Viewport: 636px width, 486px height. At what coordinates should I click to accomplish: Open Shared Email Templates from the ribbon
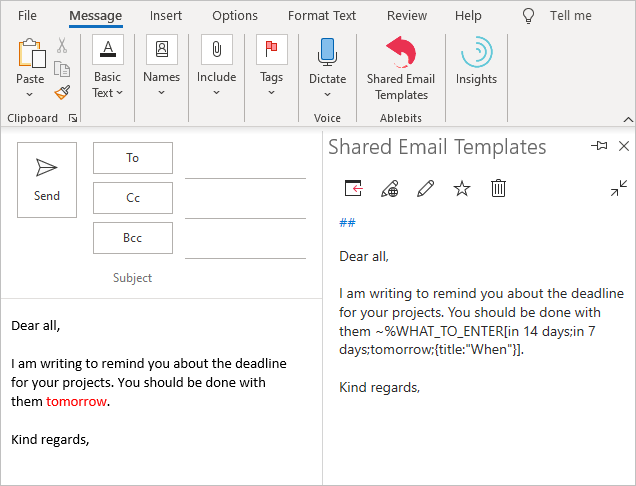[401, 69]
